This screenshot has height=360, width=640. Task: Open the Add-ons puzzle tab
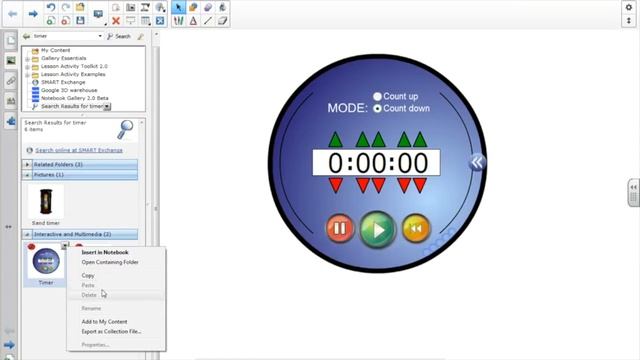11,121
